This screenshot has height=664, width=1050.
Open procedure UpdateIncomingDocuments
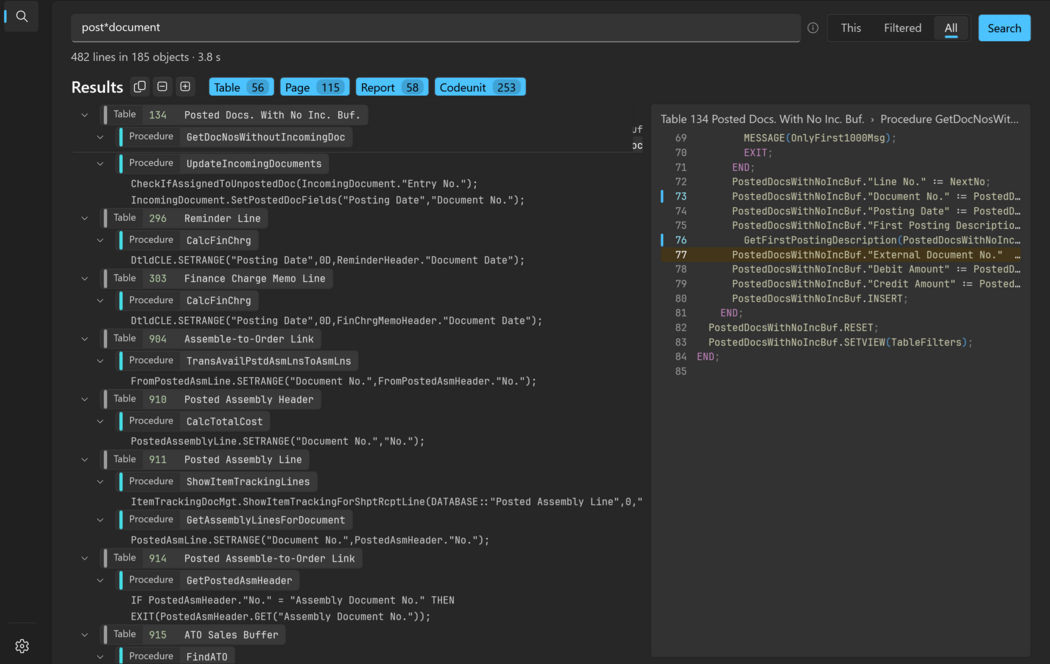point(224,163)
